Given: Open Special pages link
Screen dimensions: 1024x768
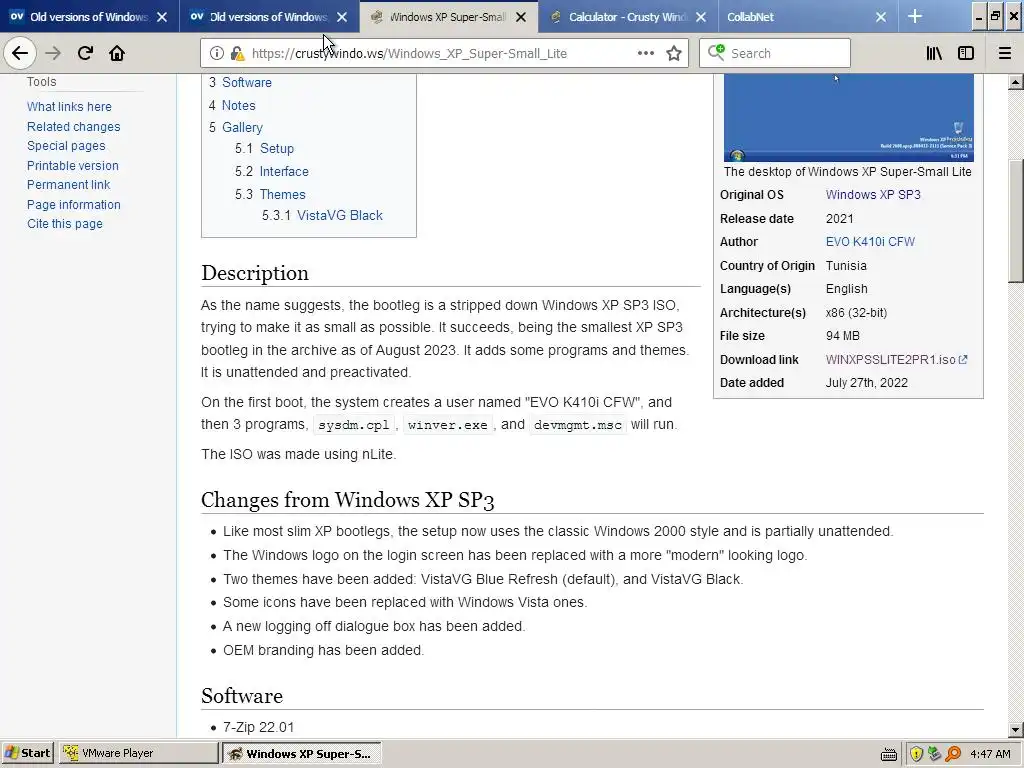Looking at the screenshot, I should pos(66,146).
